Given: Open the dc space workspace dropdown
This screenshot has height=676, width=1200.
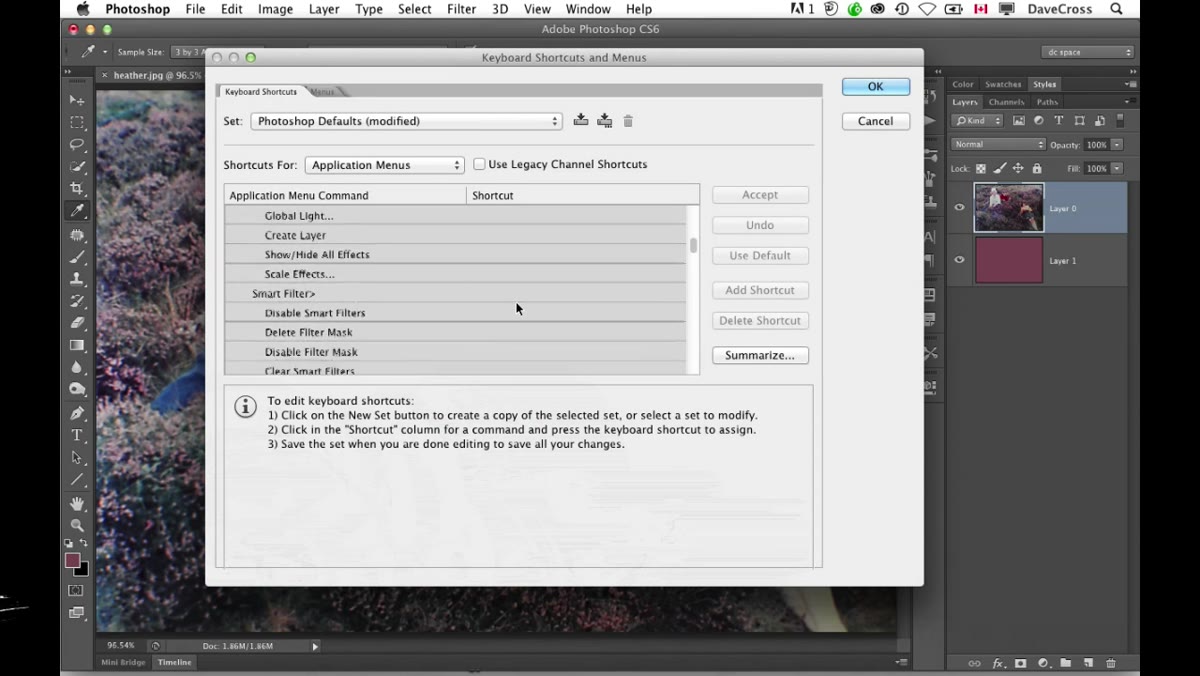Looking at the screenshot, I should (1087, 52).
